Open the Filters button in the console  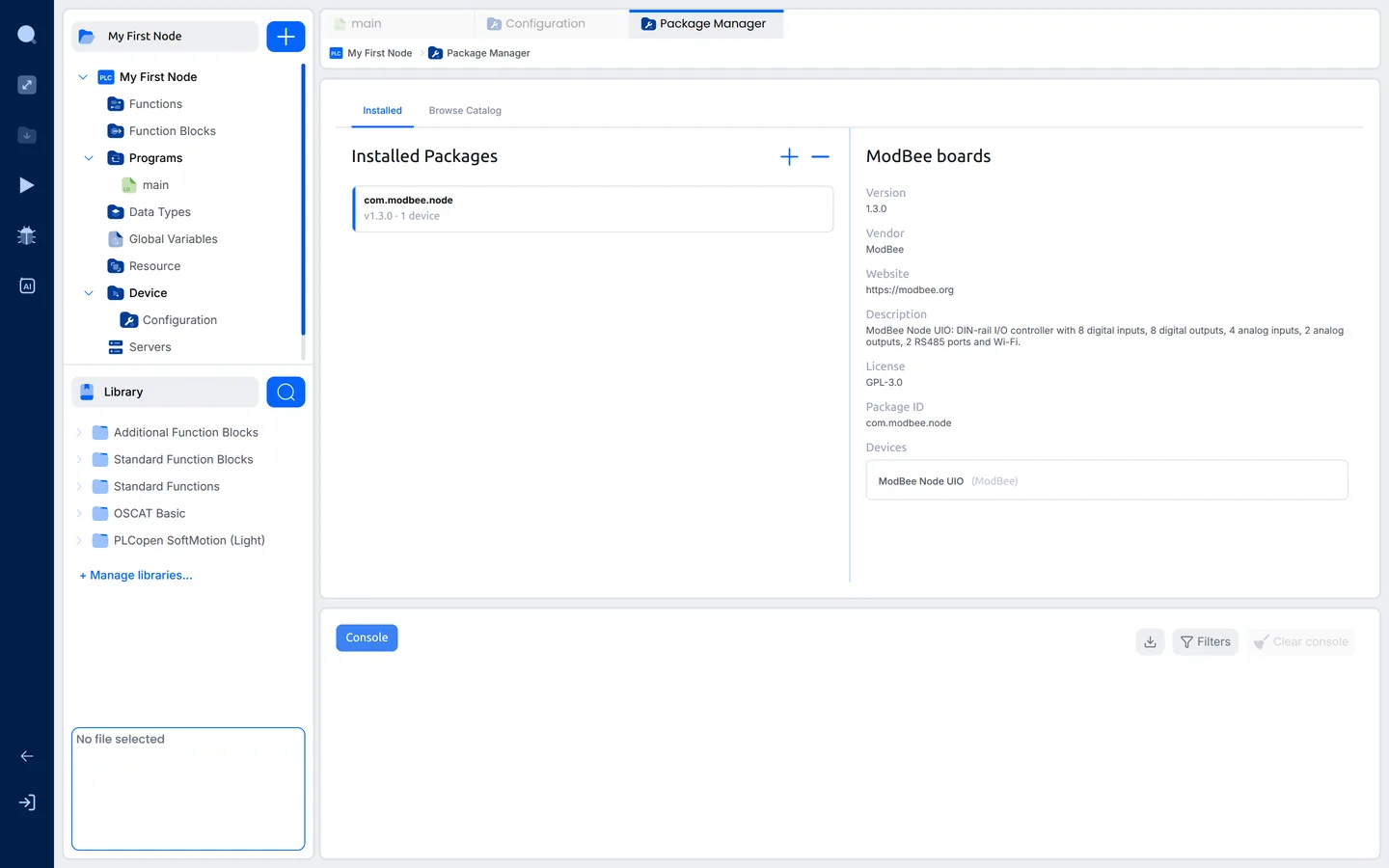click(1206, 641)
